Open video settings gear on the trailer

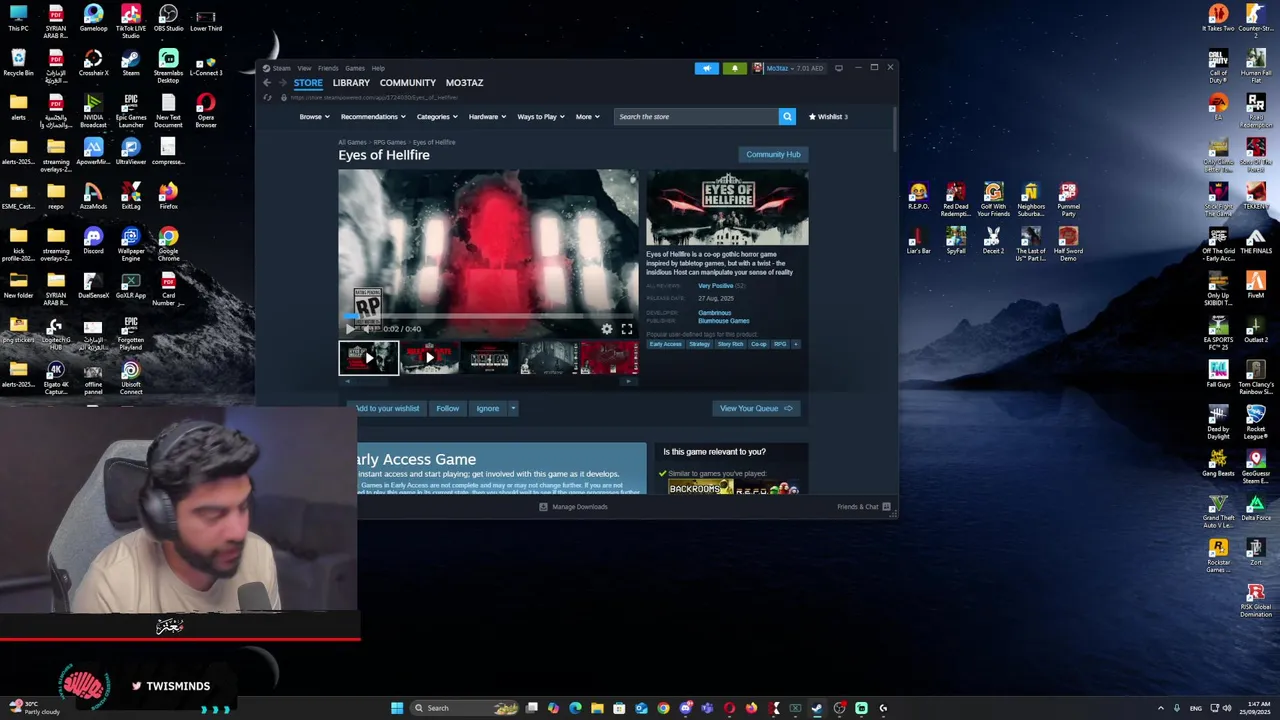[x=606, y=329]
